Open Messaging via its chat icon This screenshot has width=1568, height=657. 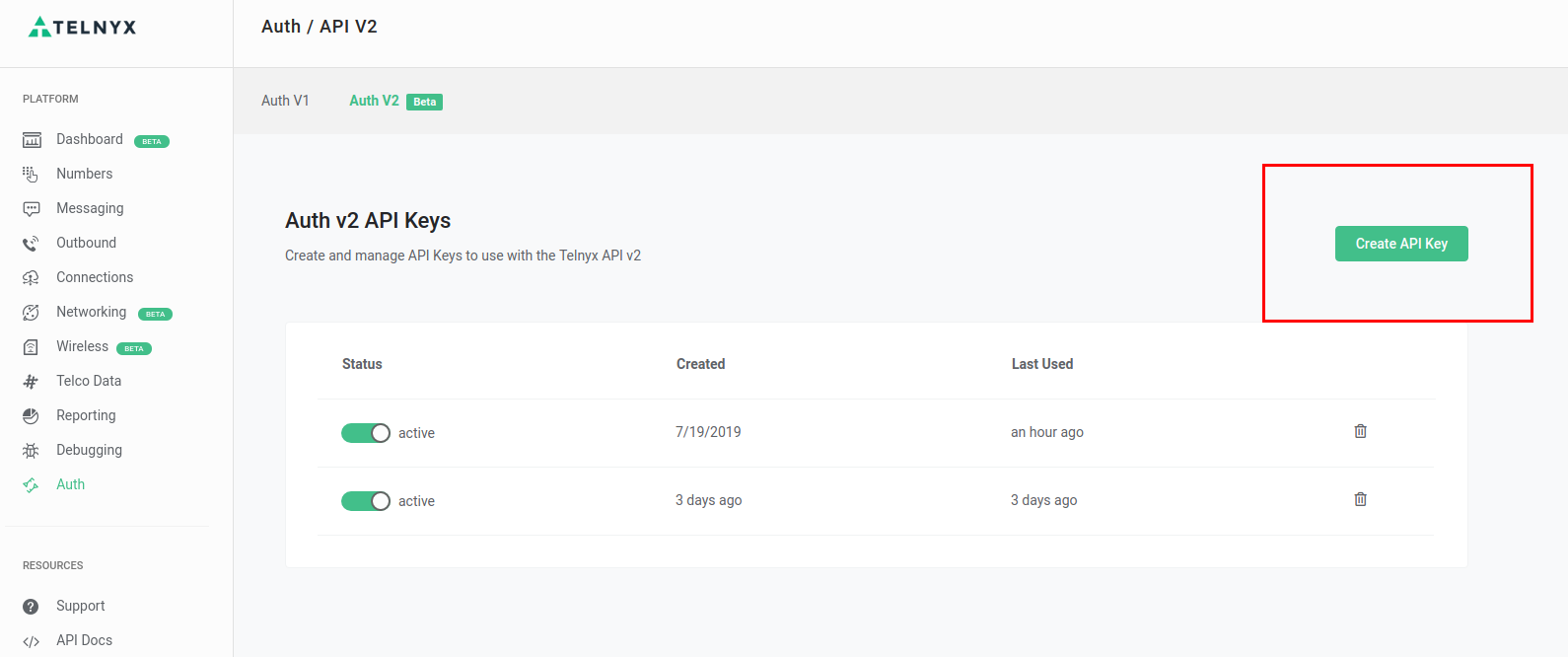click(x=32, y=209)
